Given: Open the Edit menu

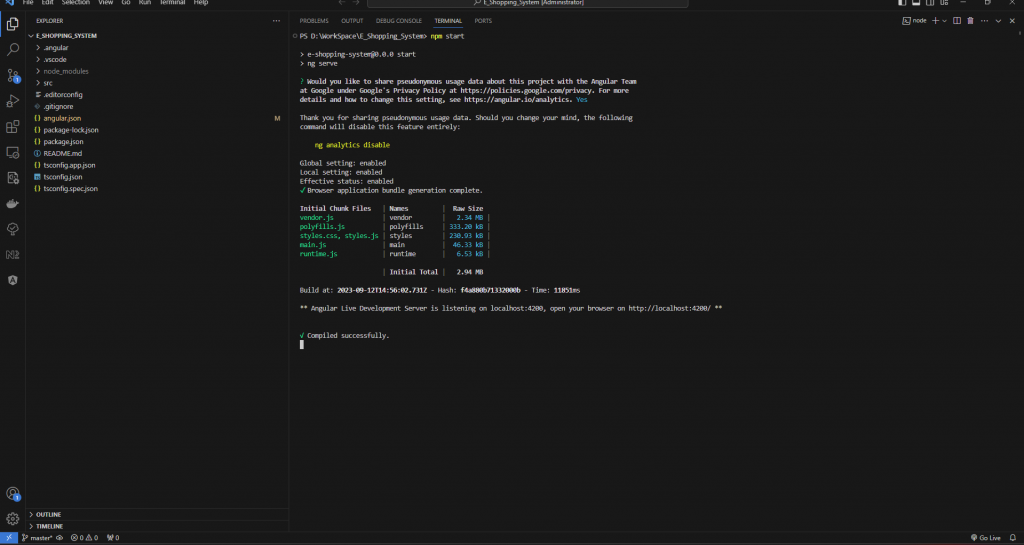Looking at the screenshot, I should point(48,3).
